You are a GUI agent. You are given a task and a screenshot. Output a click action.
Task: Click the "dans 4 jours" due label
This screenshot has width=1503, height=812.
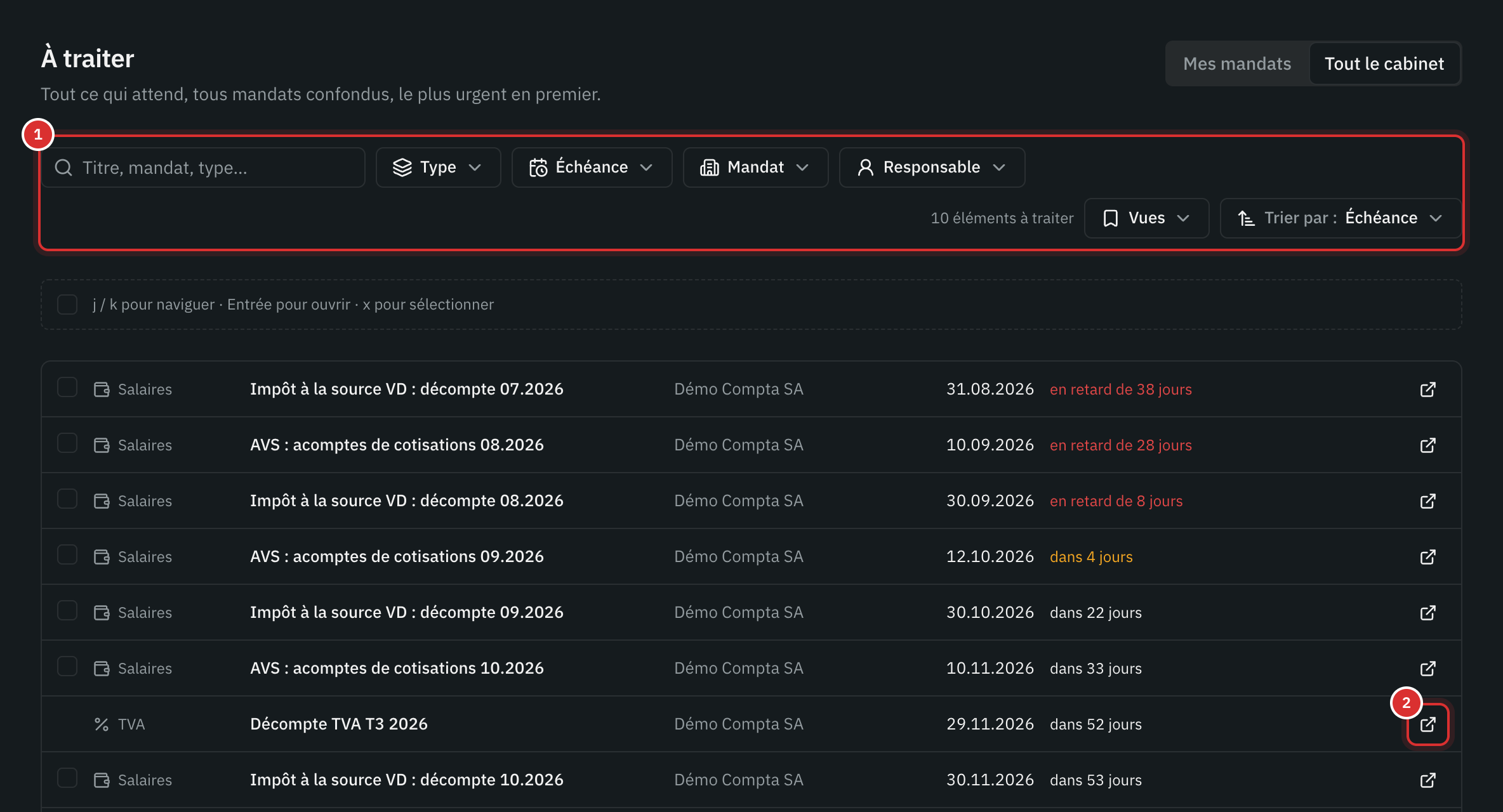point(1091,557)
